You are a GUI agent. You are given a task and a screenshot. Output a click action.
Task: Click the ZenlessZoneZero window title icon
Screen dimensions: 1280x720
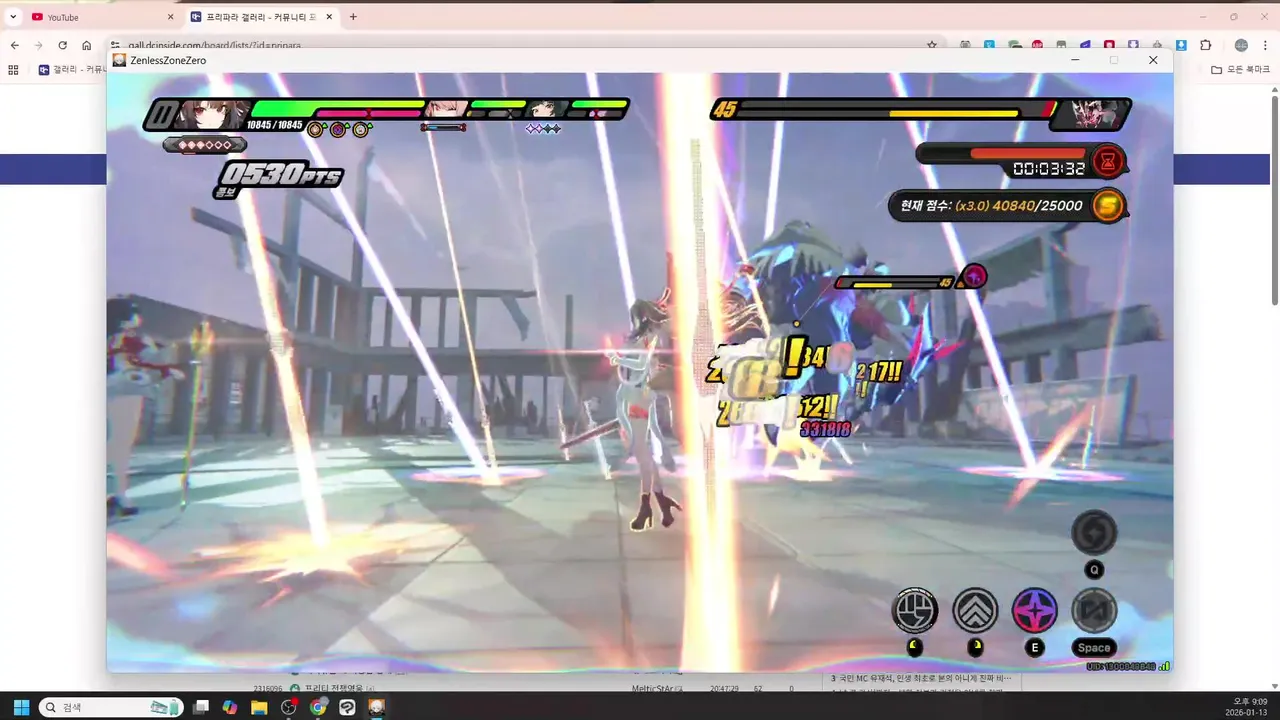pos(119,60)
